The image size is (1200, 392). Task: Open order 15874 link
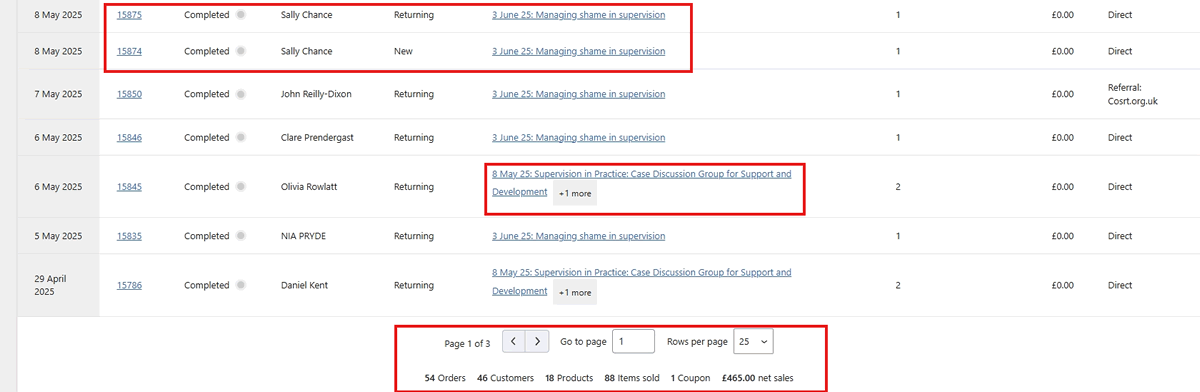[x=129, y=51]
